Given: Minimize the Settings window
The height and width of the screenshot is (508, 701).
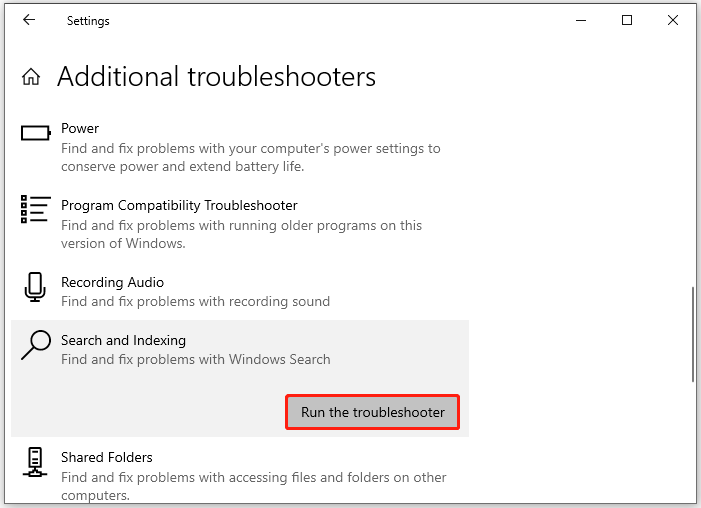Looking at the screenshot, I should (x=581, y=20).
